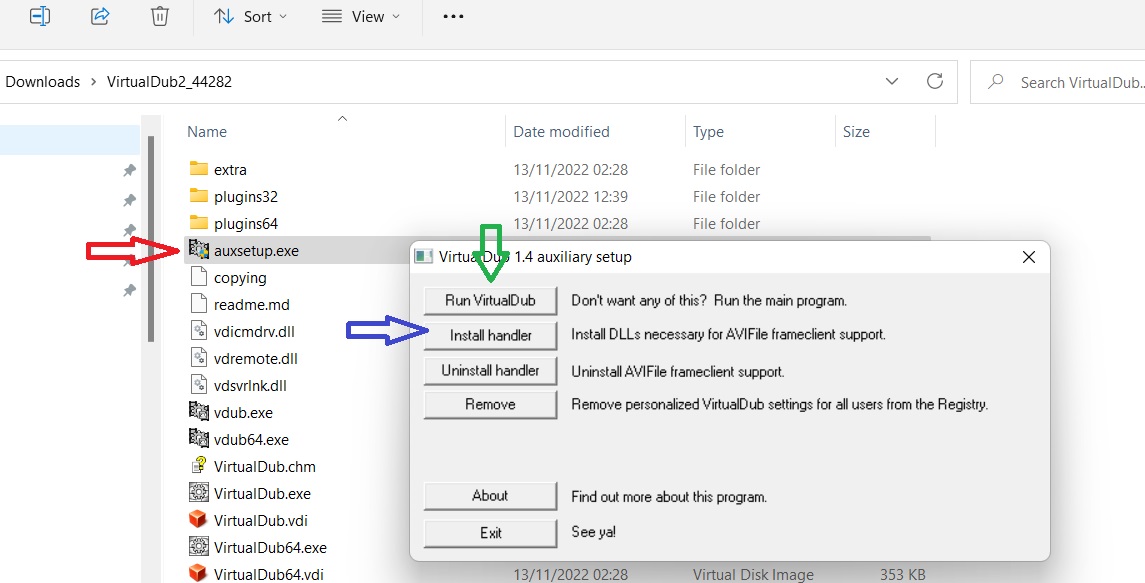
Task: Sort by the Type column header
Action: point(708,132)
